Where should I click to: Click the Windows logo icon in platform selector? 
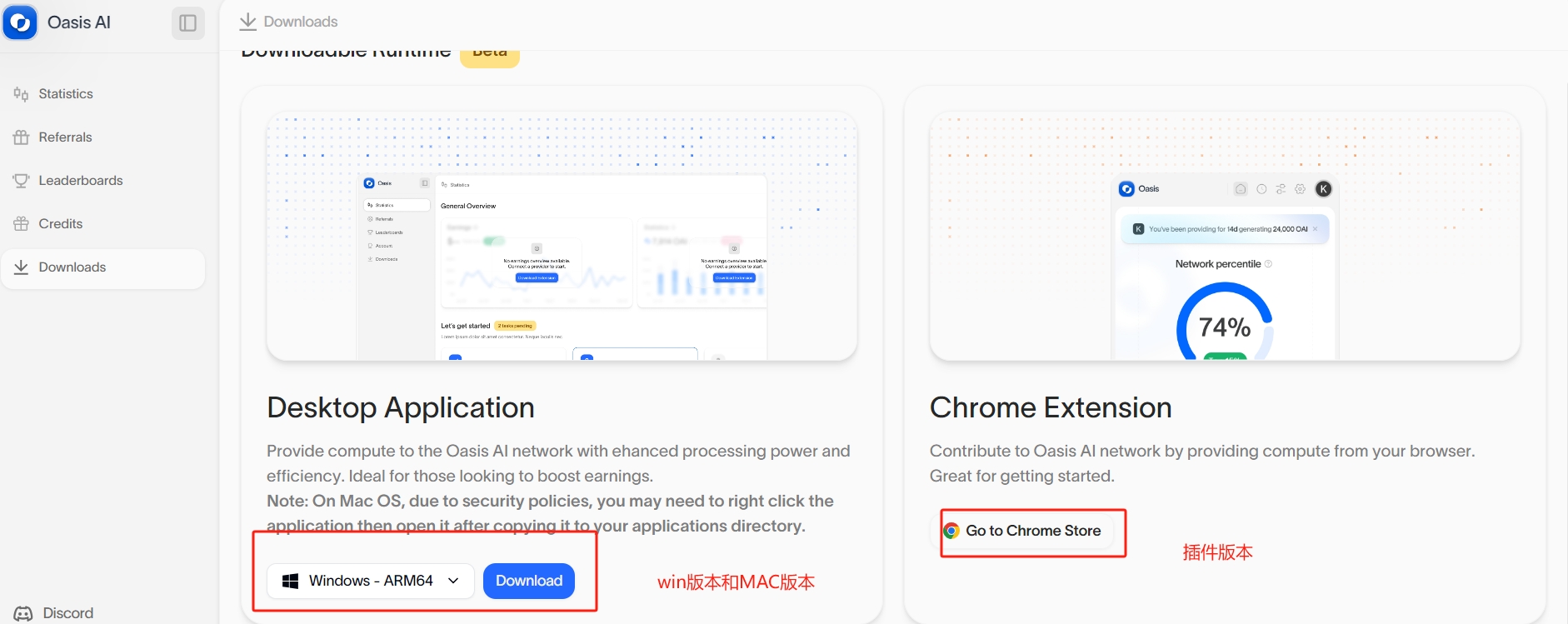click(291, 581)
